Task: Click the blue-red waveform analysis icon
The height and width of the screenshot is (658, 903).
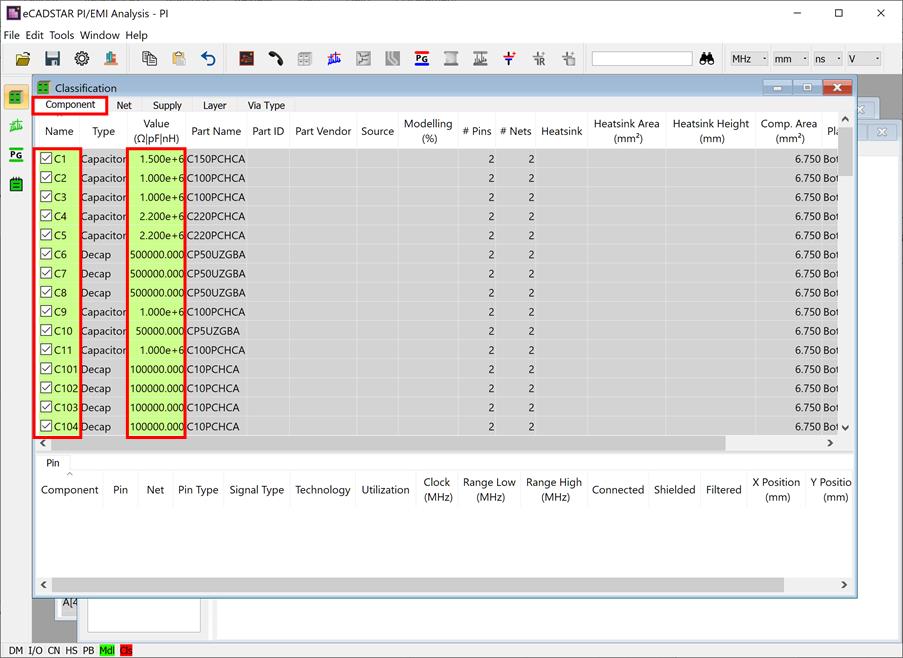Action: [334, 59]
